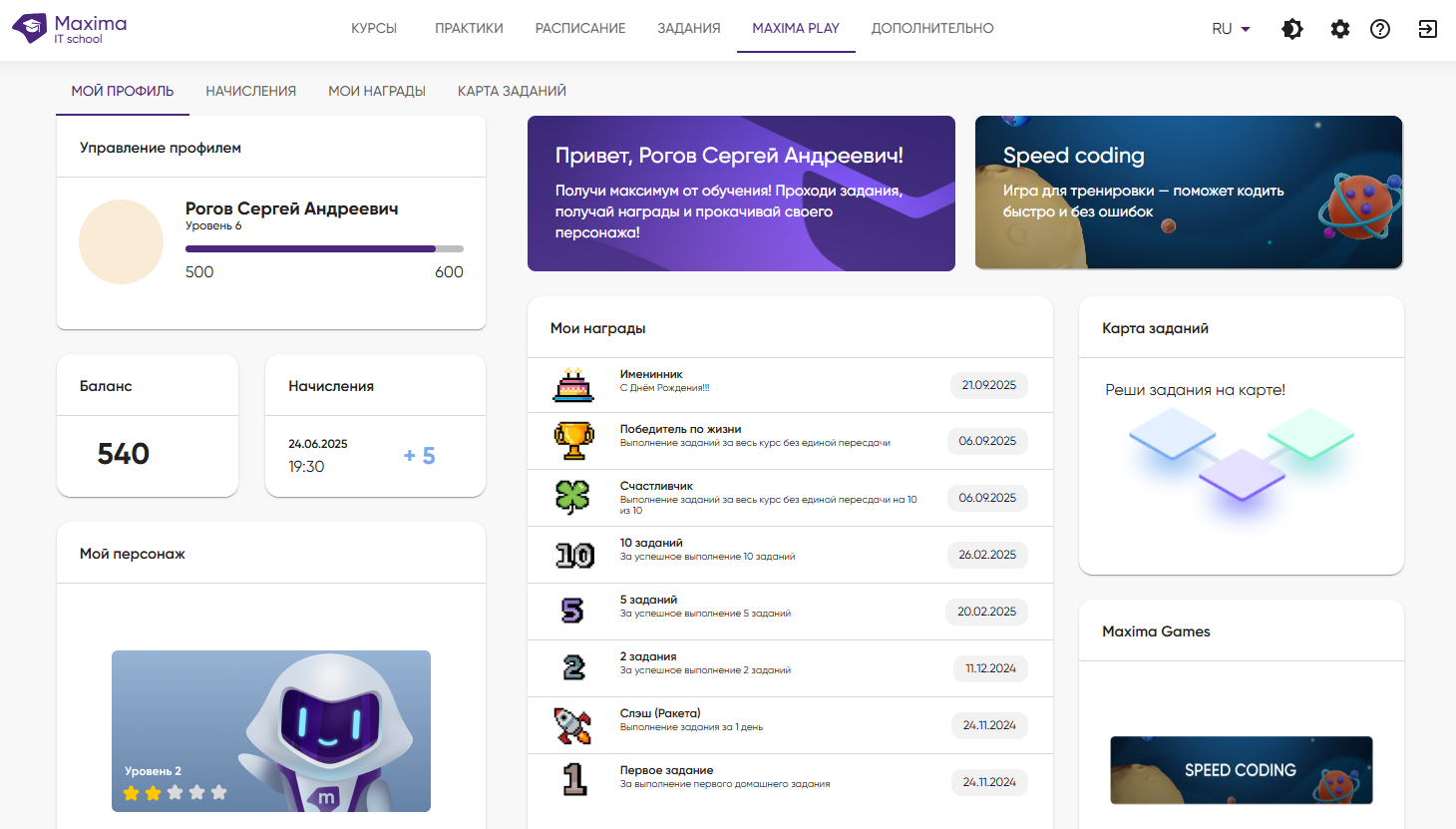Click the 11.12.2024 date badge

(990, 668)
